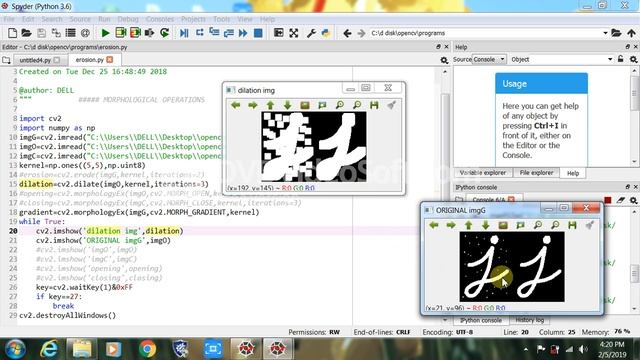The width and height of the screenshot is (640, 360).
Task: Open Preferences with the wrench icon
Action: tap(311, 33)
